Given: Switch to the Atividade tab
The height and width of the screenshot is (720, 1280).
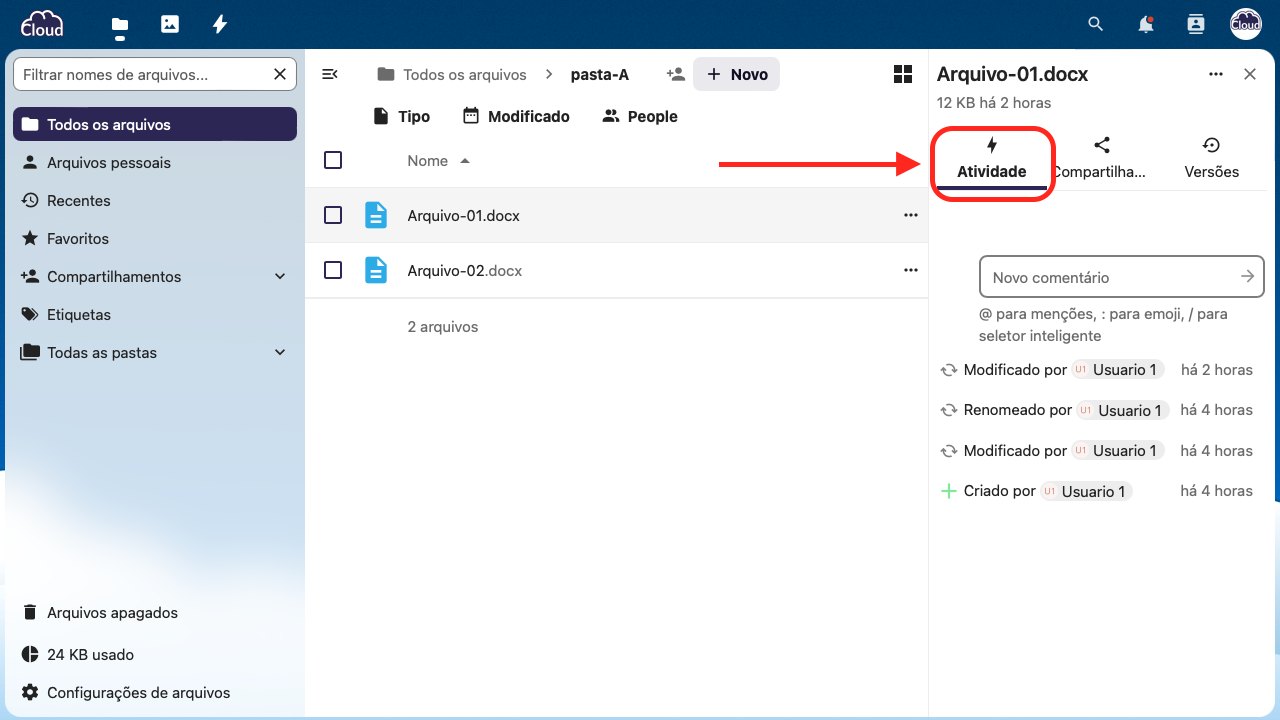Looking at the screenshot, I should pos(992,160).
